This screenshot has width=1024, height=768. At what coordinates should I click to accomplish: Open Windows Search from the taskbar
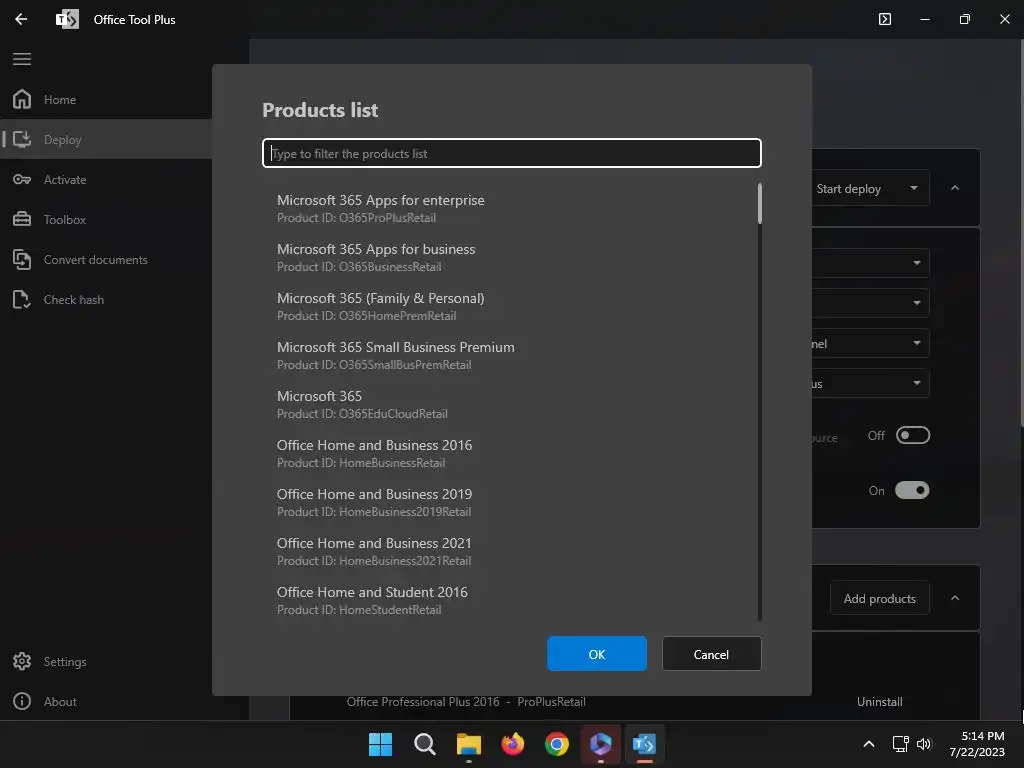point(424,744)
